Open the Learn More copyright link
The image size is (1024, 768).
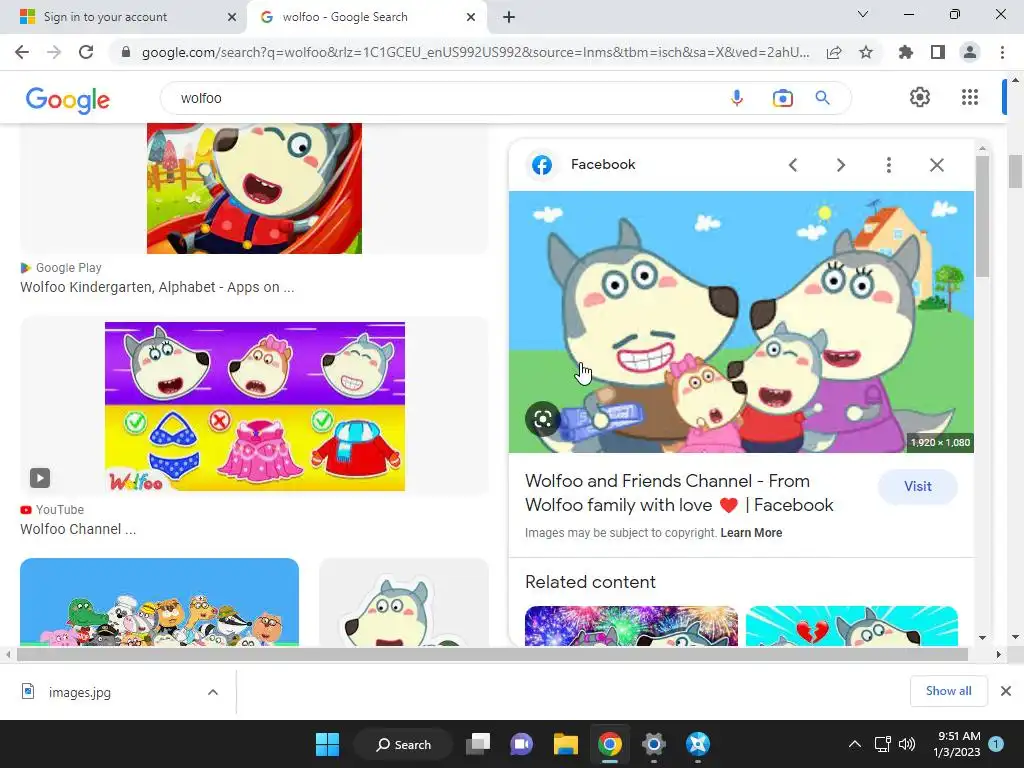pyautogui.click(x=751, y=533)
